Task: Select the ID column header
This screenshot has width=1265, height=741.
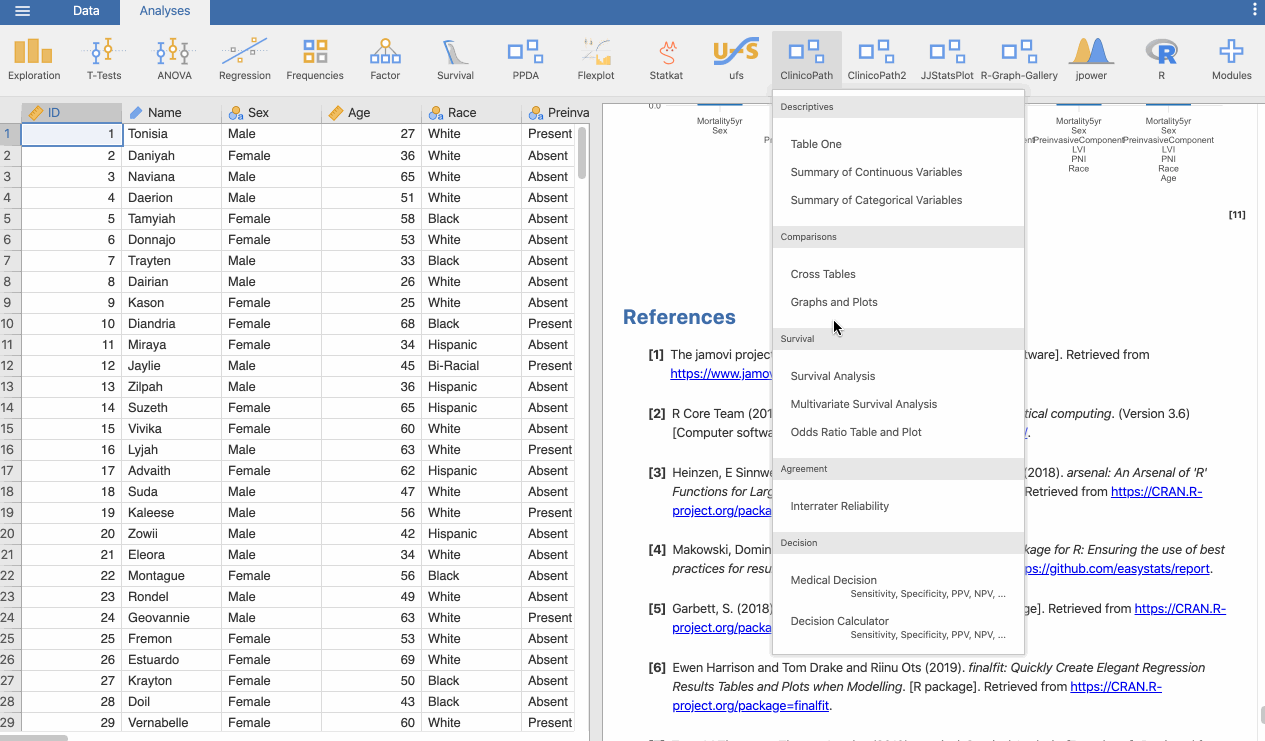Action: click(71, 112)
